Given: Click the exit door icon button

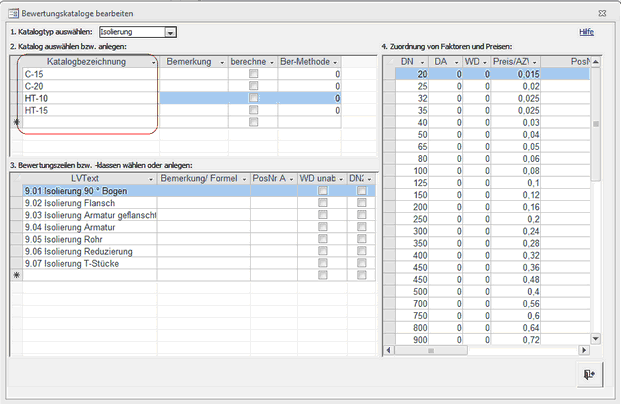Looking at the screenshot, I should 590,373.
